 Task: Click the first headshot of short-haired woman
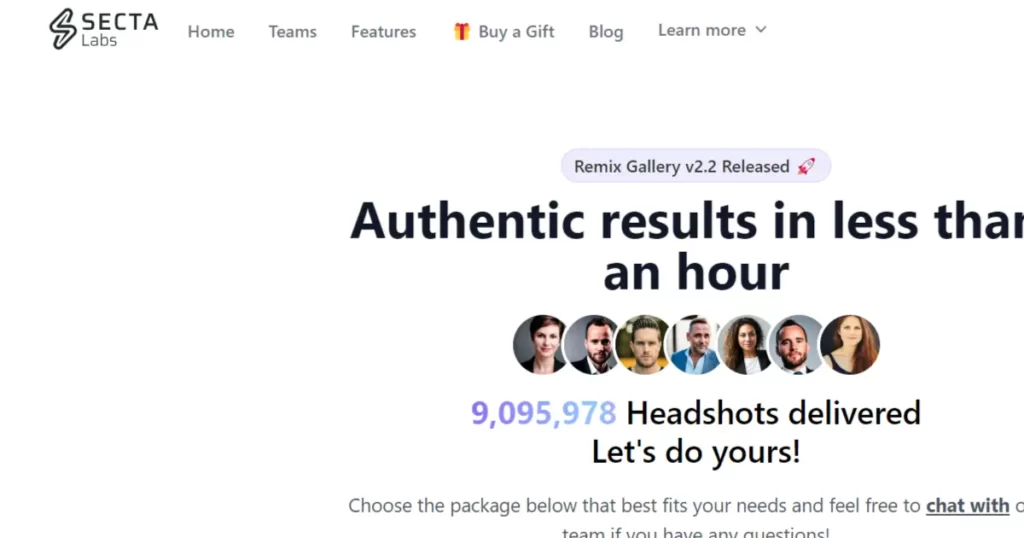point(541,345)
